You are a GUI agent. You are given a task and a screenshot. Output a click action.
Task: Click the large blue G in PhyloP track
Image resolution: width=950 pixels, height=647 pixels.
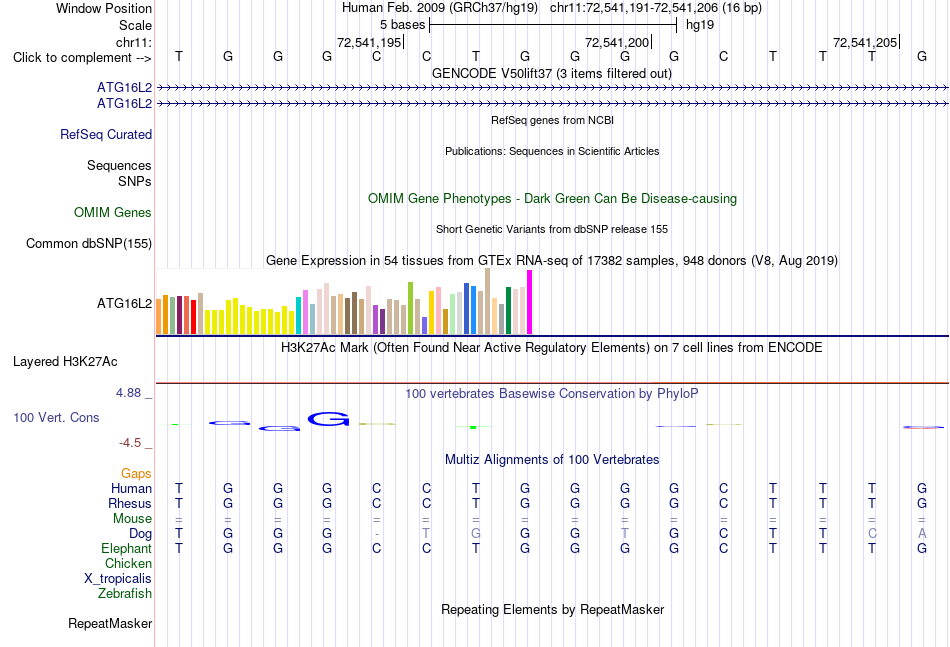[x=328, y=418]
